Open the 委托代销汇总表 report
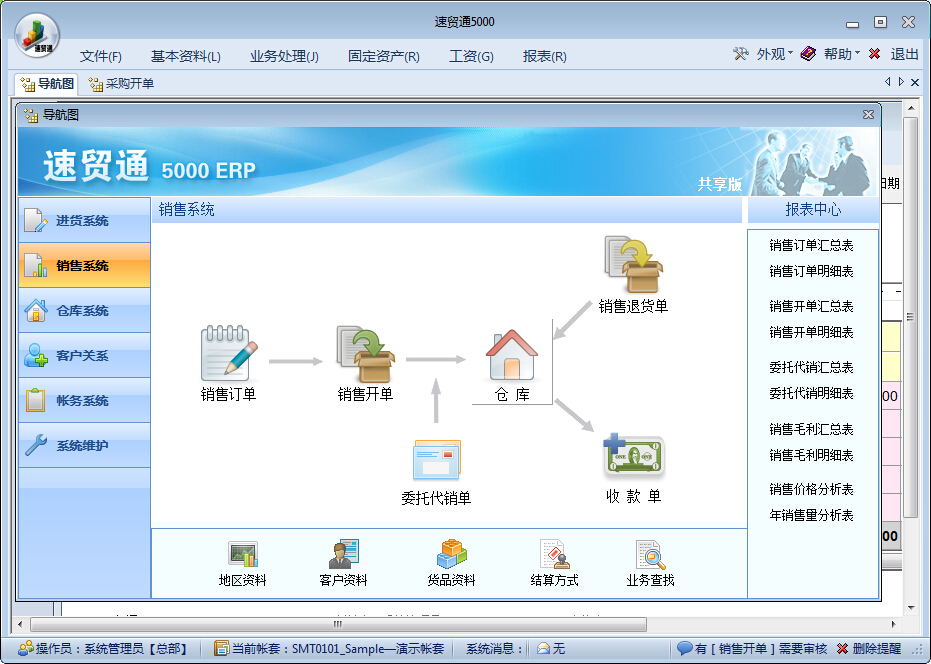The image size is (931, 664). click(811, 368)
